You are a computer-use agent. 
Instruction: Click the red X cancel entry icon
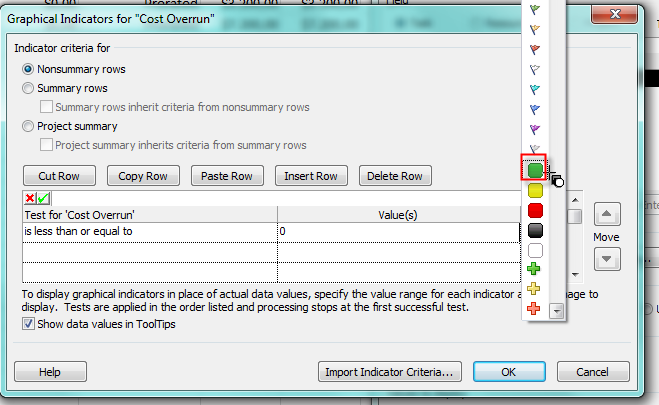tap(29, 198)
